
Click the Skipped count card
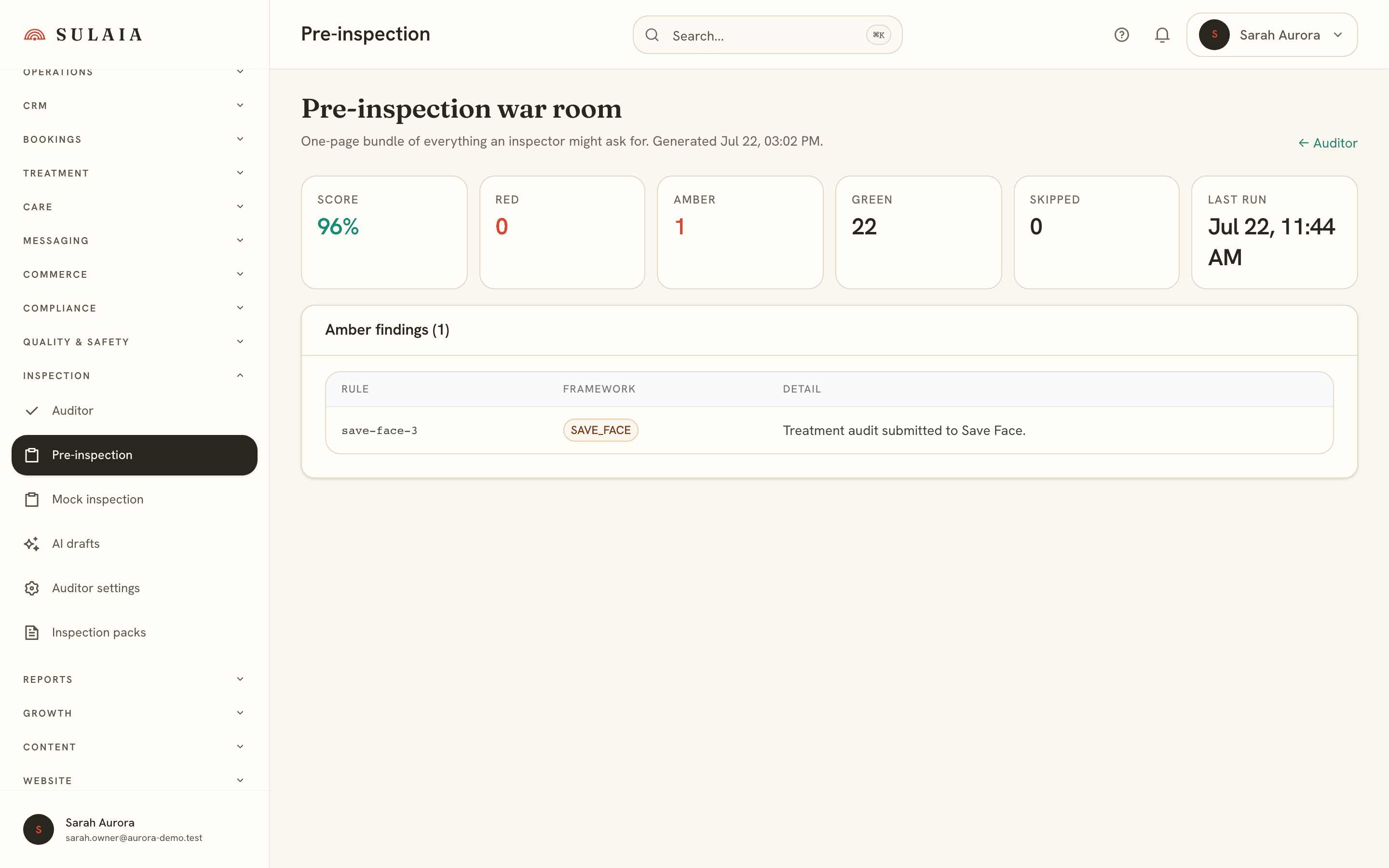click(1096, 232)
